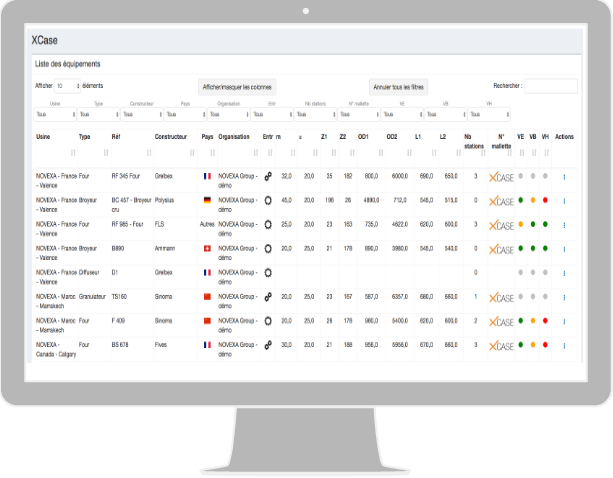This screenshot has width=613, height=478.
Task: Sort table by Constructeur column header
Action: tap(169, 136)
